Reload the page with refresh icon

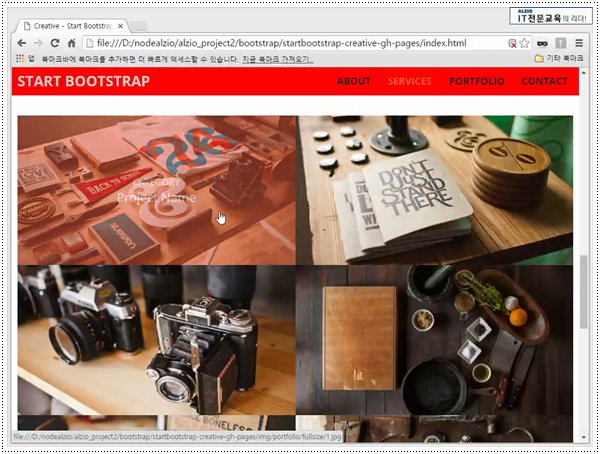pyautogui.click(x=55, y=43)
